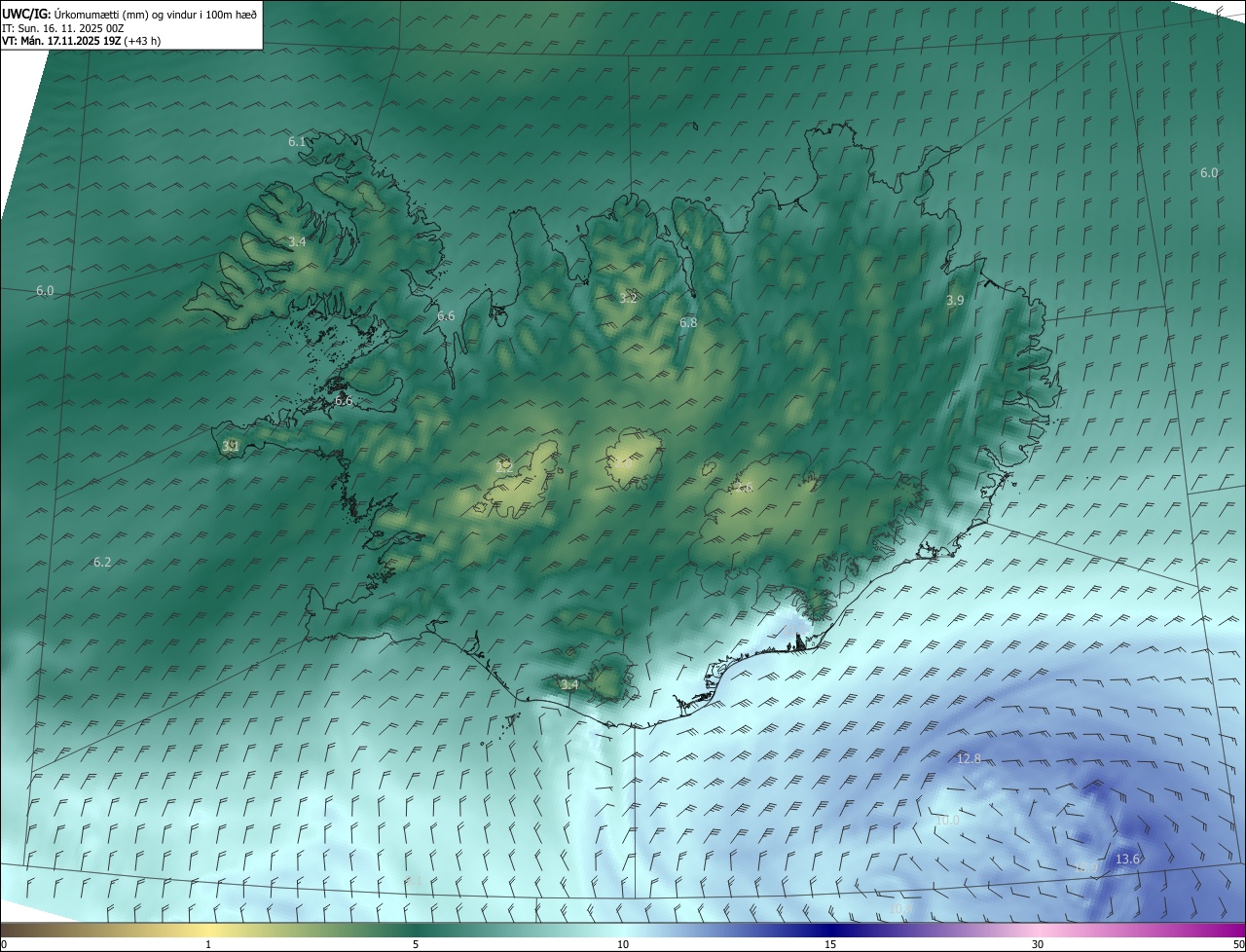Click the 3.2 value in north Iceland
Viewport: 1246px width, 952px height.
tap(628, 298)
